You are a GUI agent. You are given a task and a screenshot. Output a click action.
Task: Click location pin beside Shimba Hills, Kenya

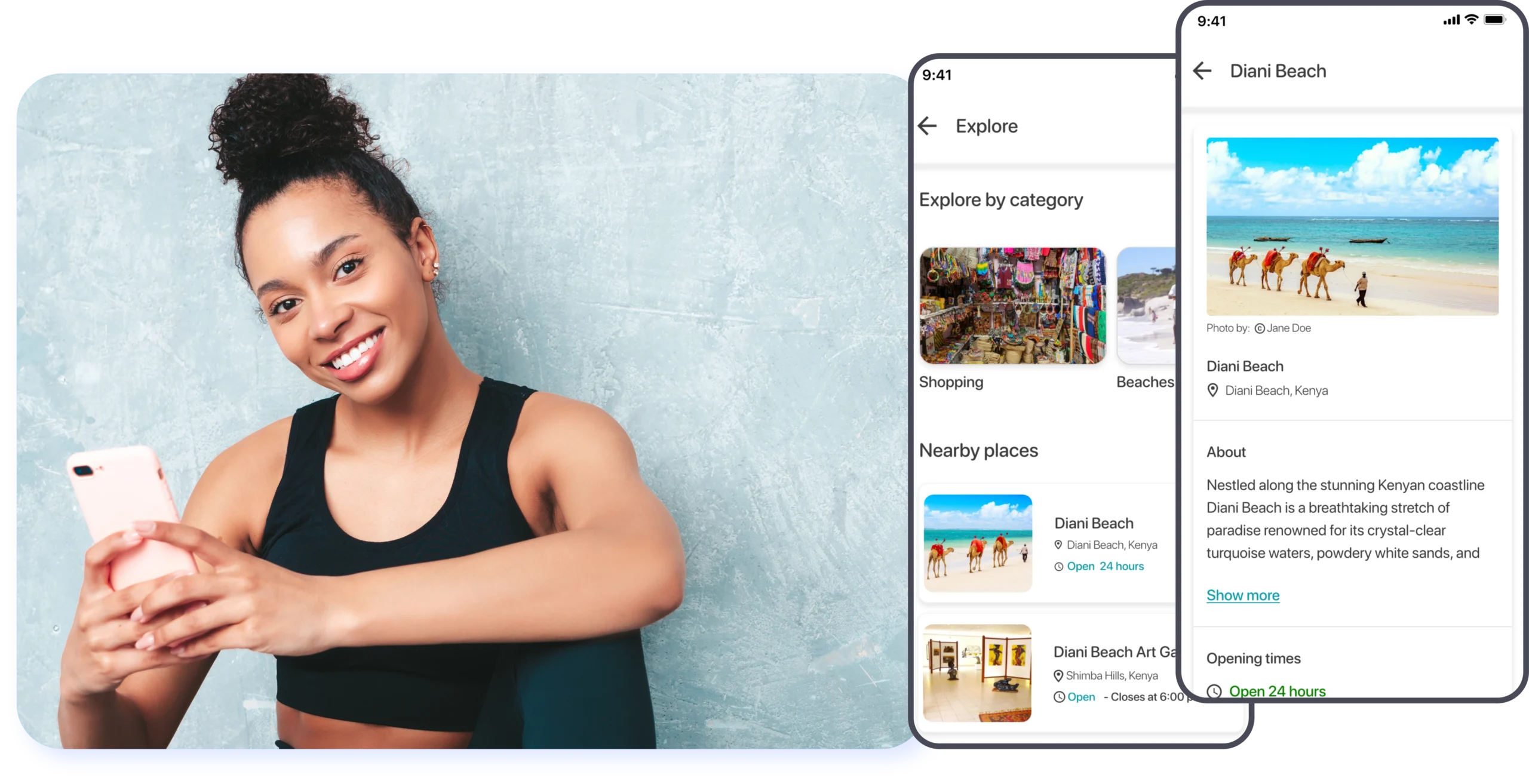coord(1058,676)
